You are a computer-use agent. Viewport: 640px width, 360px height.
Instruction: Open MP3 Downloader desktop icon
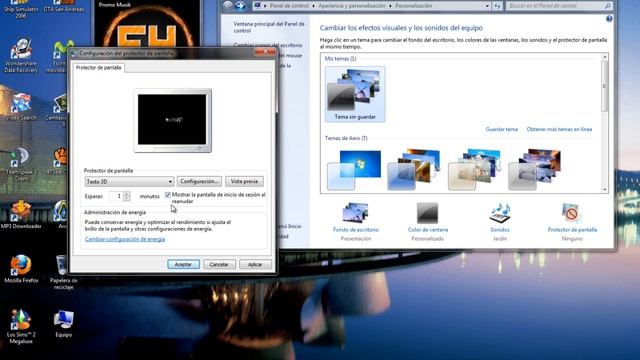click(x=21, y=215)
